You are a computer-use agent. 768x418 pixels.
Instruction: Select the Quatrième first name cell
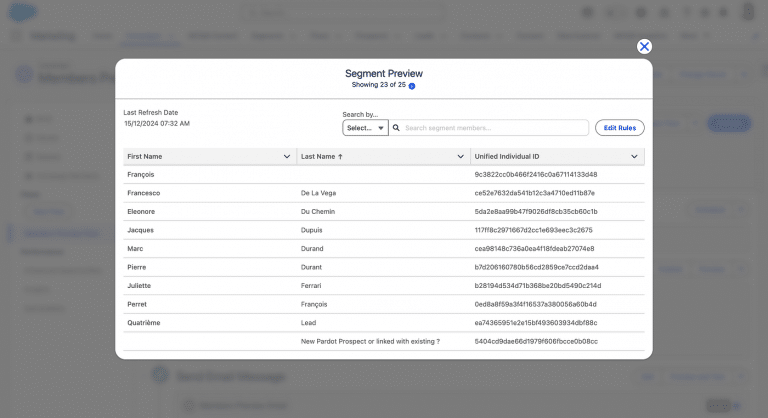click(144, 323)
